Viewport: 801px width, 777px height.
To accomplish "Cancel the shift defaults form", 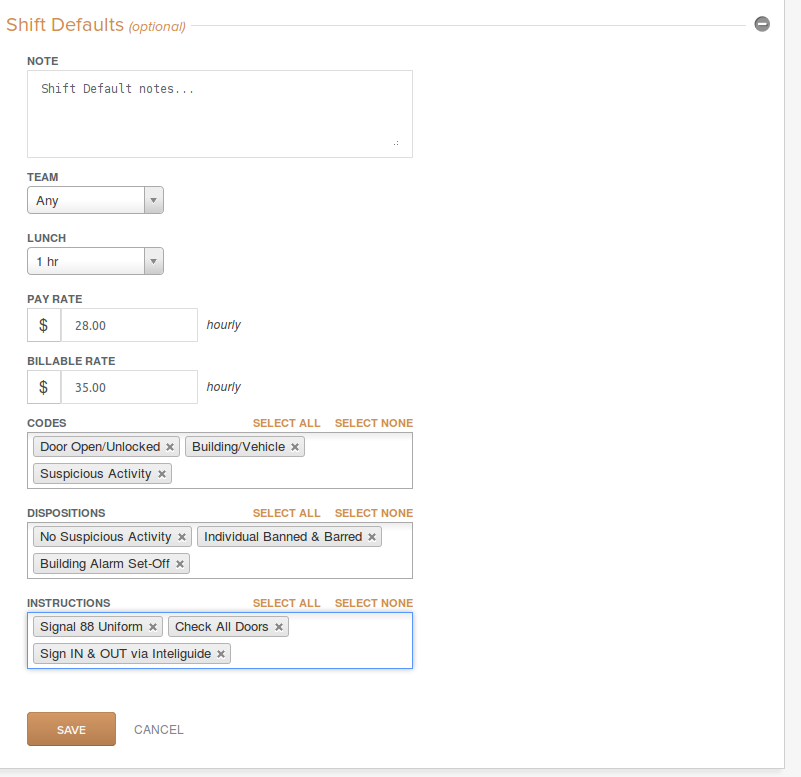I will coord(158,729).
